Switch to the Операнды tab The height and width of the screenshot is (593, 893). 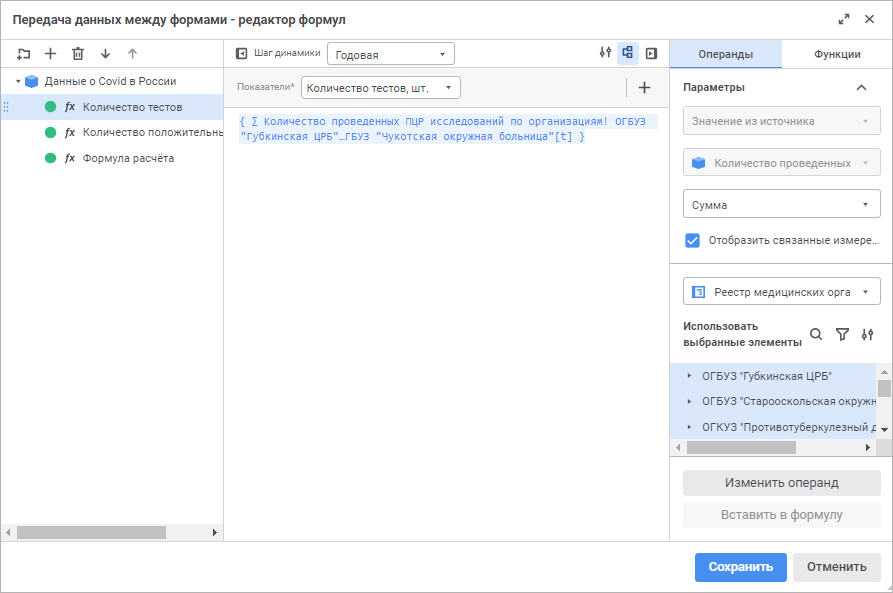point(725,54)
